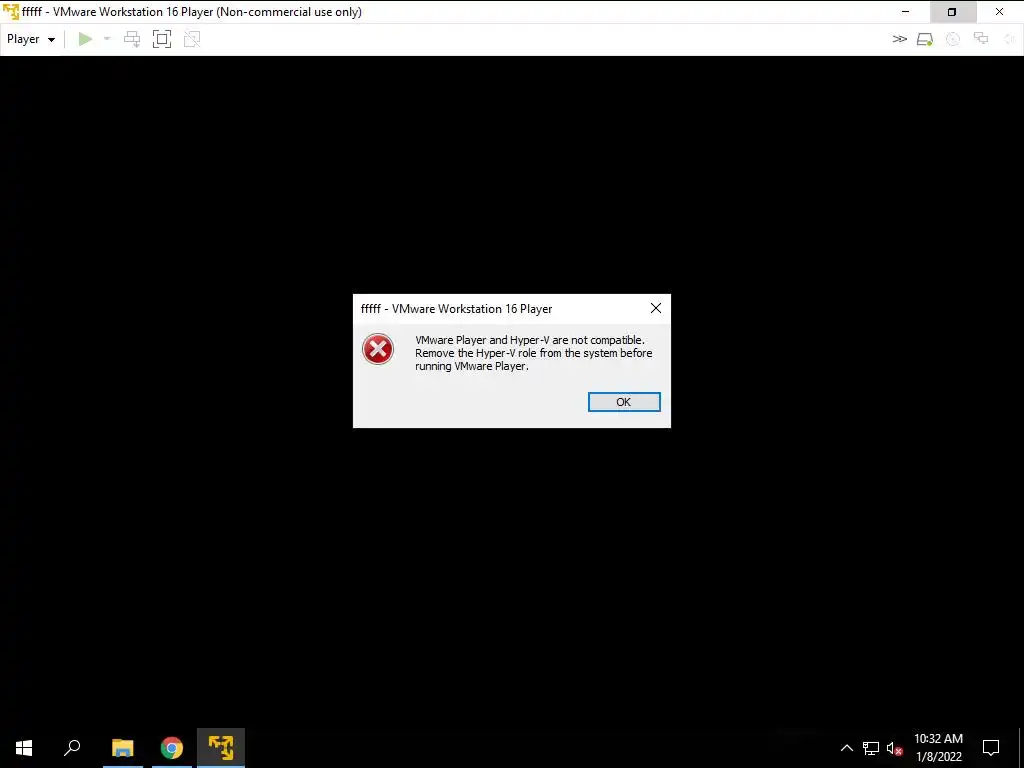Open network status tray icon

(871, 748)
